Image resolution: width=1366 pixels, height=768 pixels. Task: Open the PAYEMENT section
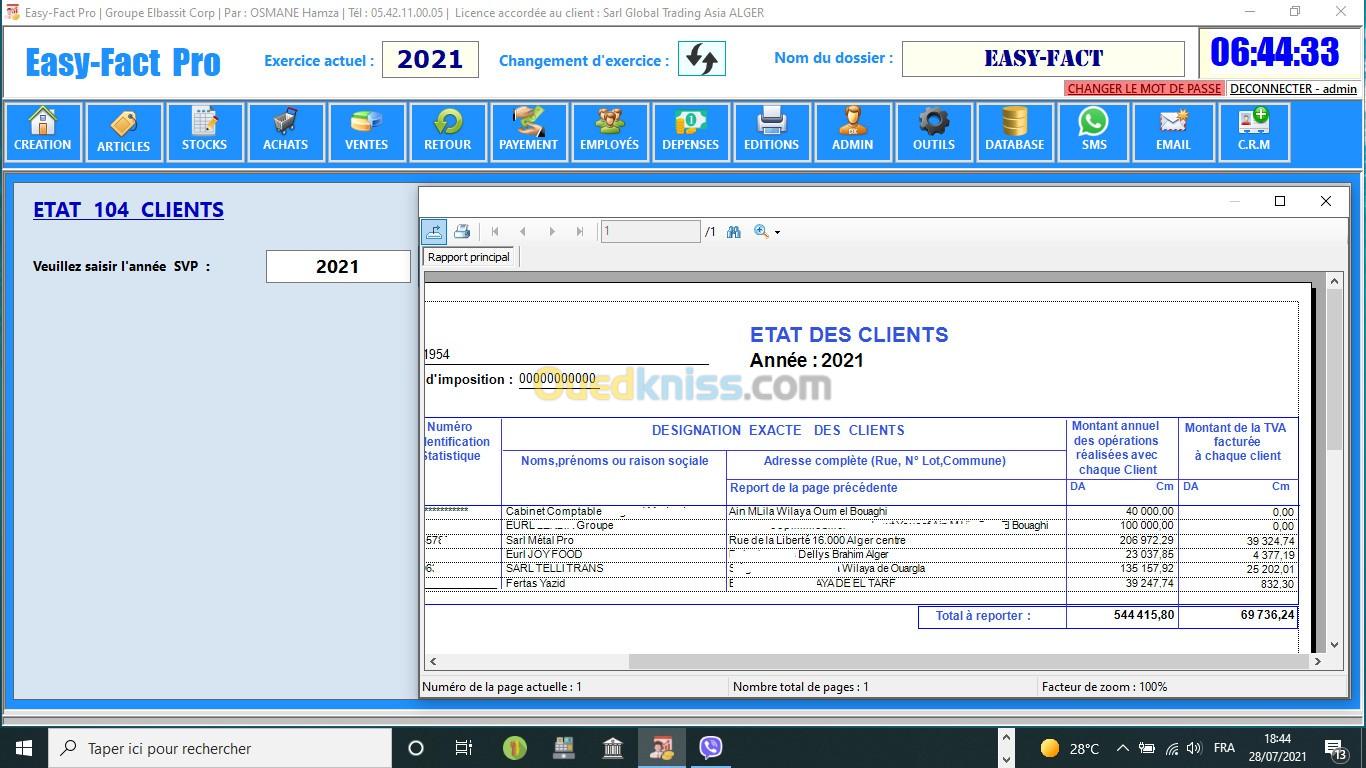coord(528,132)
